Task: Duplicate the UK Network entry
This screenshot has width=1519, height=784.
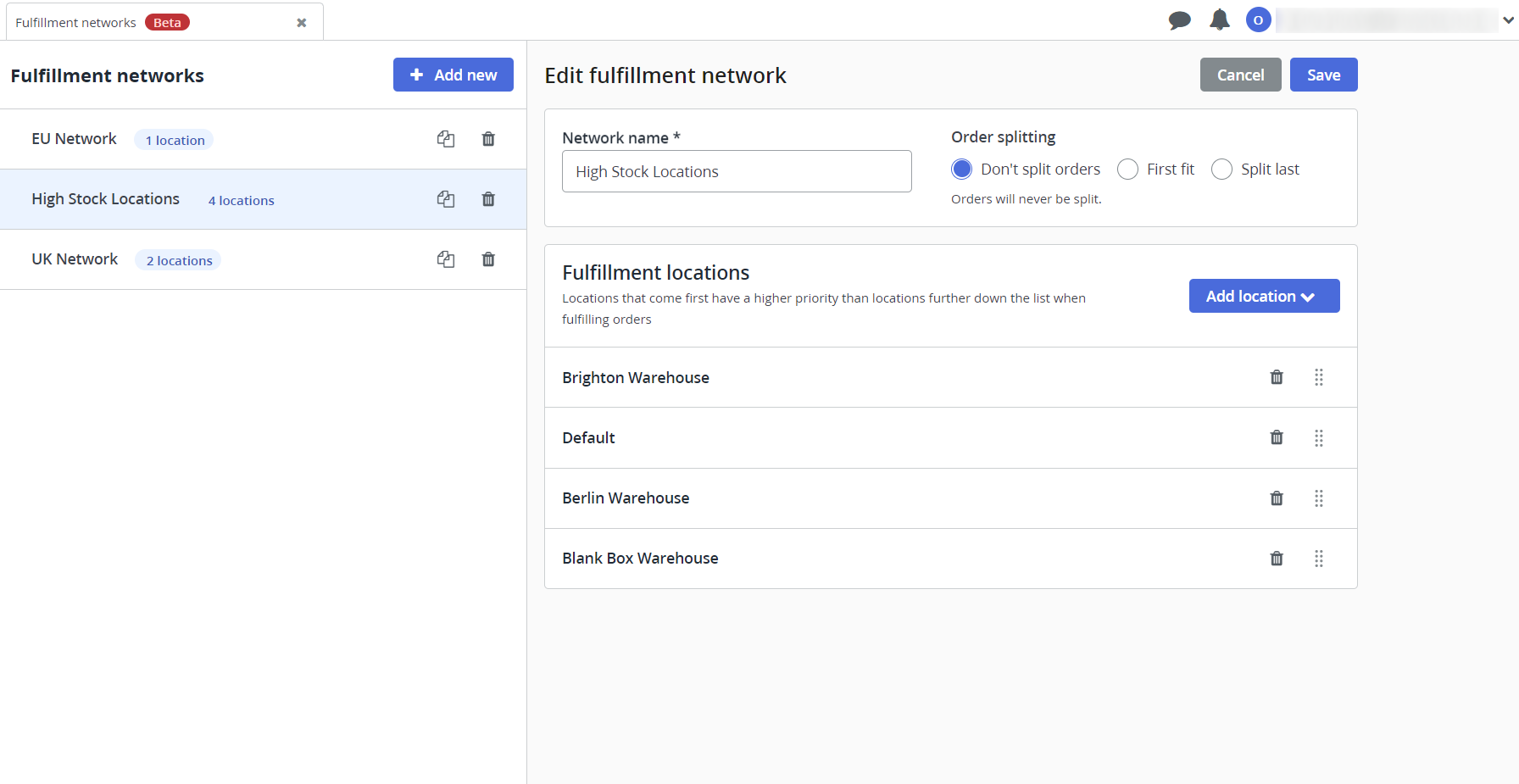Action: 446,259
